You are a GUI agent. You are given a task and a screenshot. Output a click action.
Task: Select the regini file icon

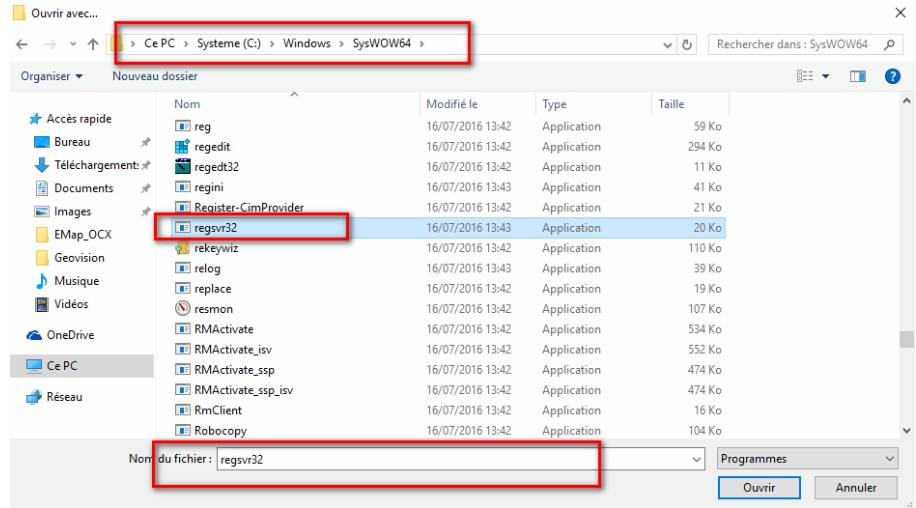[183, 187]
